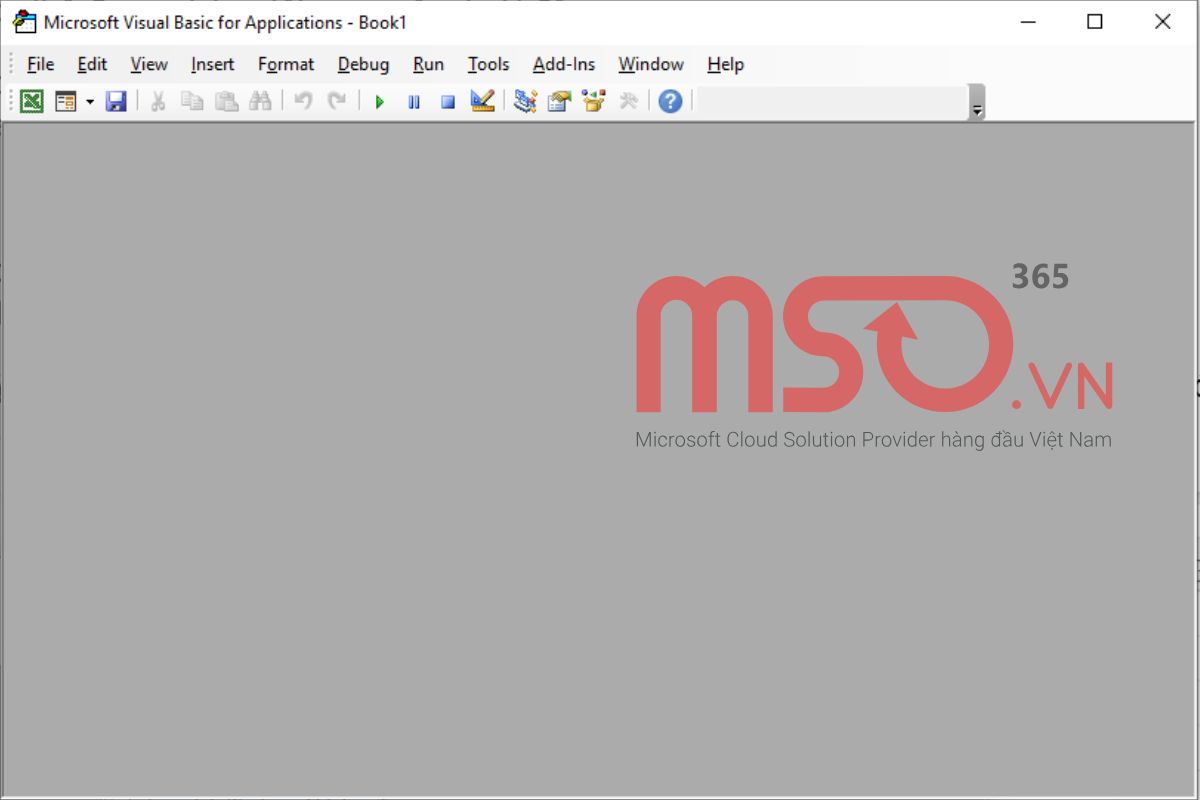Open Project Explorer icon
The width and height of the screenshot is (1200, 800).
525,101
